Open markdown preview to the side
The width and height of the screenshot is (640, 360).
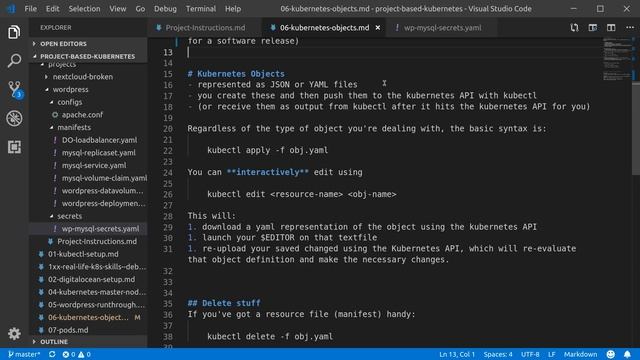pos(593,27)
